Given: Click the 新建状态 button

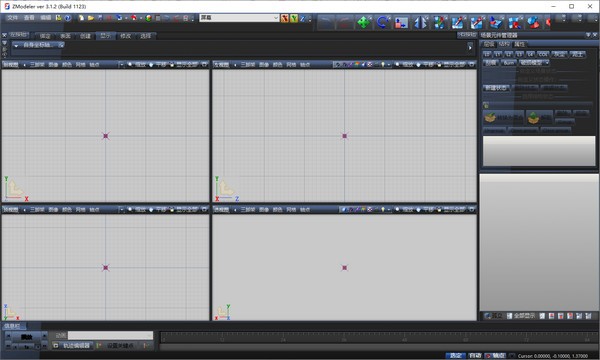Looking at the screenshot, I should [496, 88].
